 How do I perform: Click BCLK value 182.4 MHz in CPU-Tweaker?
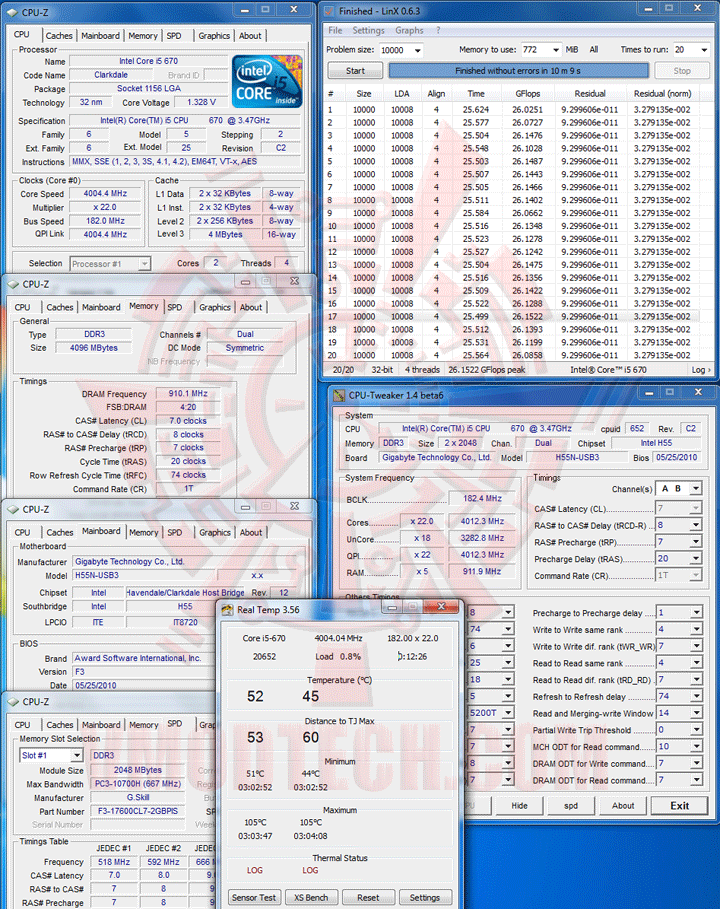[x=482, y=499]
